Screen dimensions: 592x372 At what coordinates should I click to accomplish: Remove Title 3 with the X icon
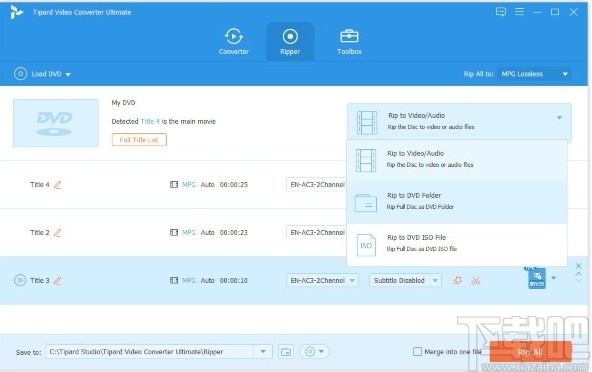pyautogui.click(x=578, y=266)
